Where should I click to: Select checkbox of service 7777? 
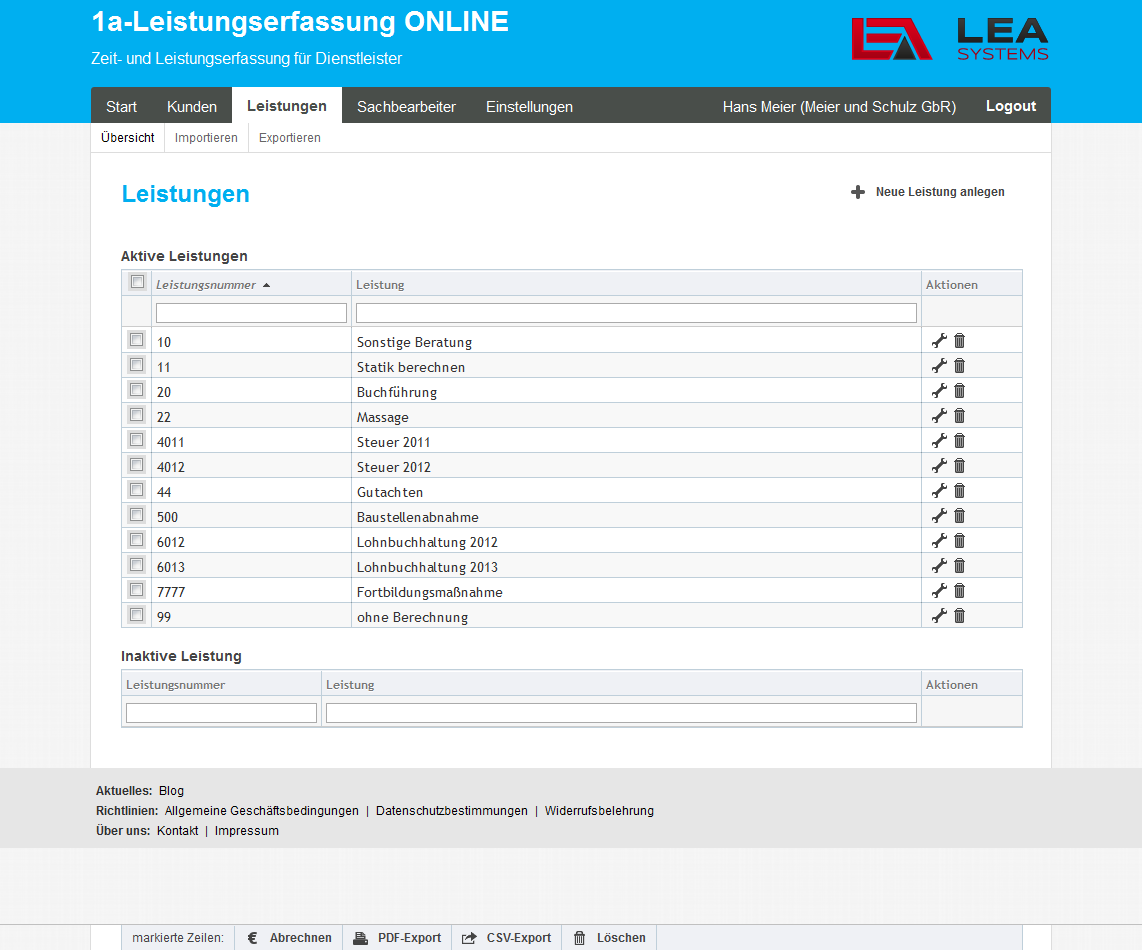(x=136, y=589)
